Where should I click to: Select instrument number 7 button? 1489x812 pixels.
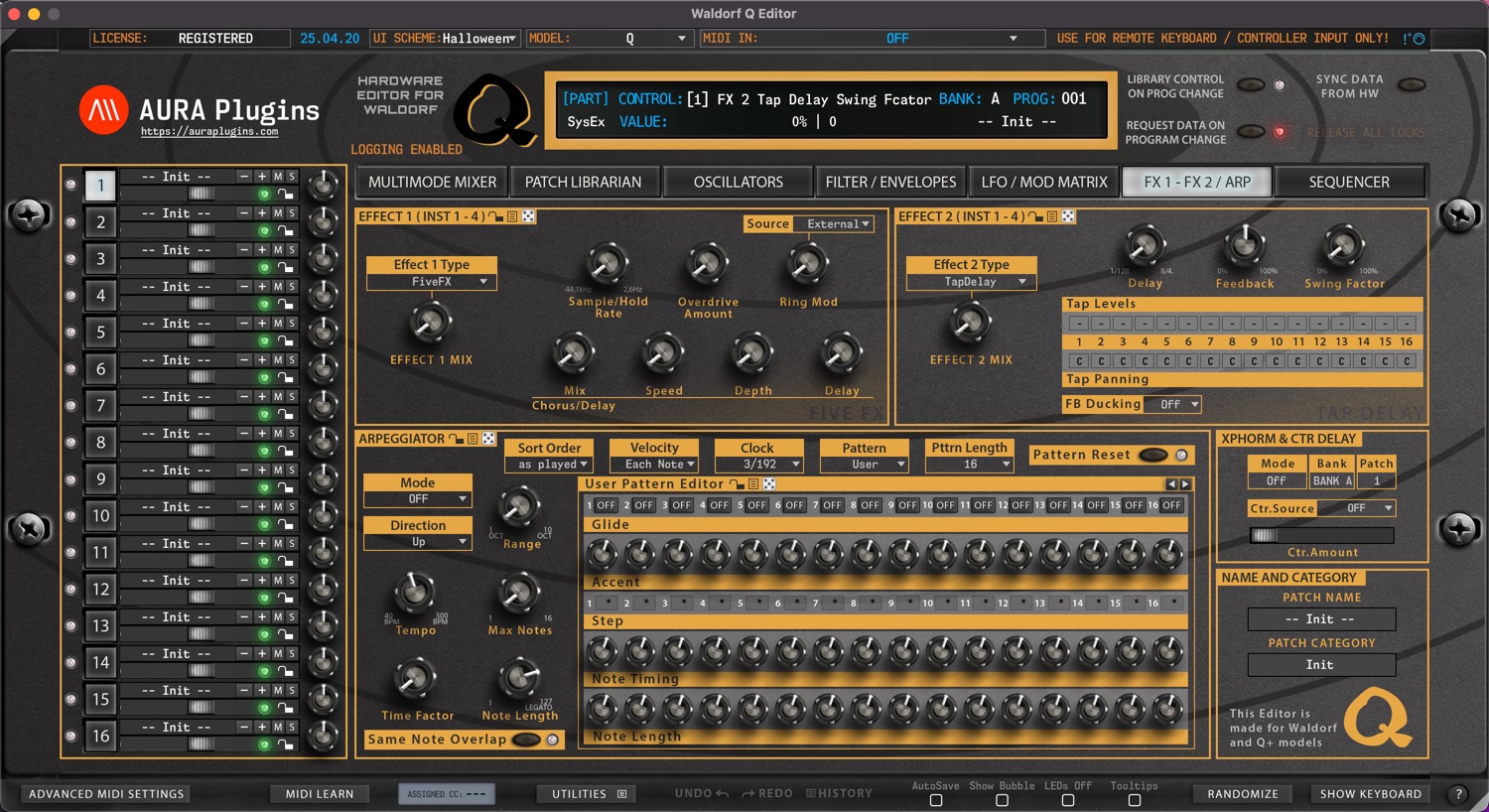click(100, 405)
